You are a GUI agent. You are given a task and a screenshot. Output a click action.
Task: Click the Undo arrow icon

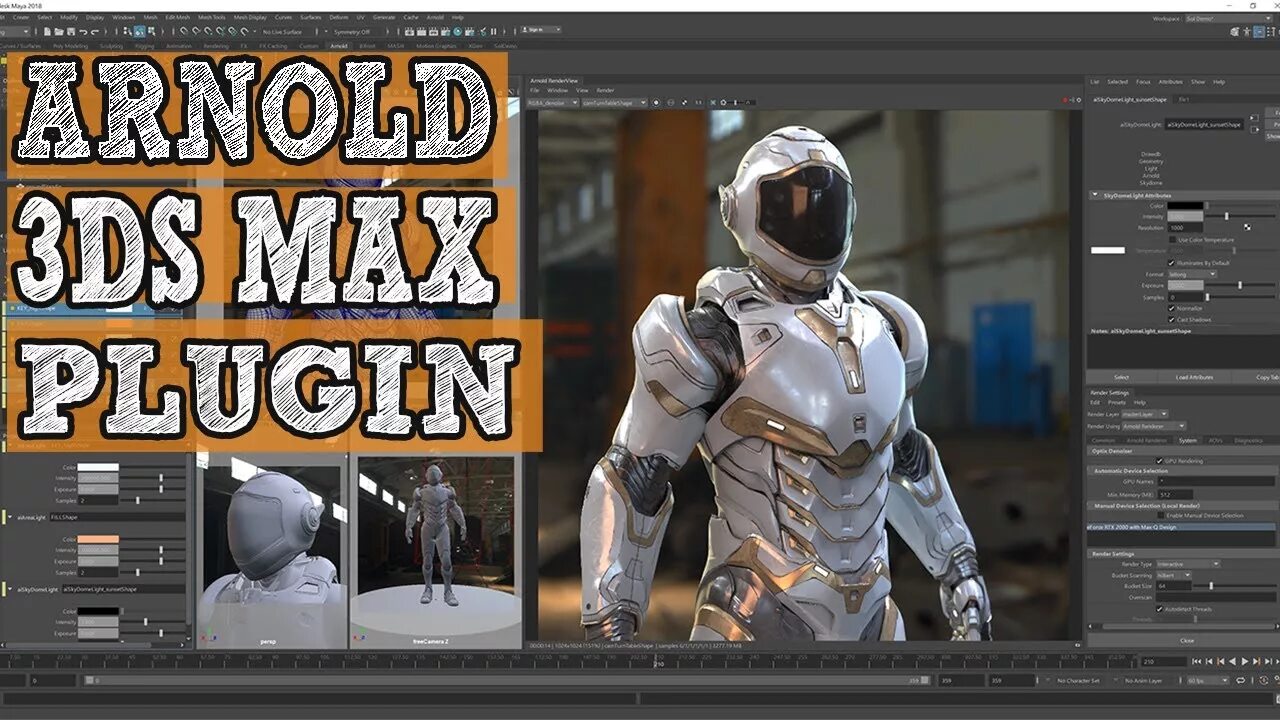(x=83, y=31)
